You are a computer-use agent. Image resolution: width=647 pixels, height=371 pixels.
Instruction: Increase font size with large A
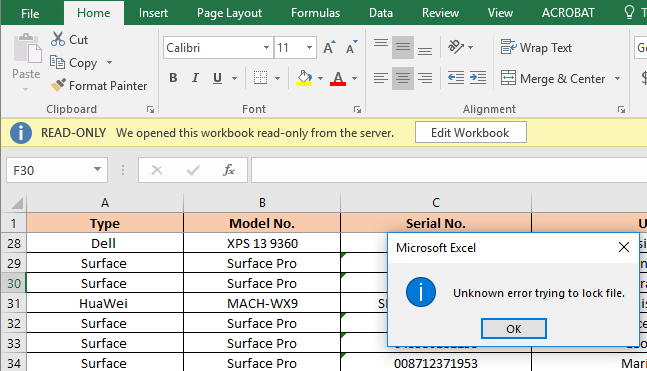point(329,47)
